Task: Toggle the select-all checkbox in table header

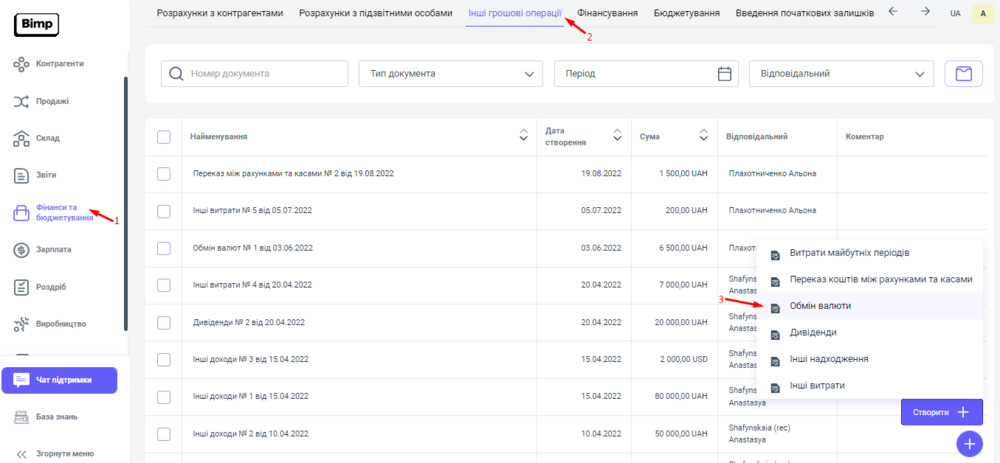Action: click(164, 136)
